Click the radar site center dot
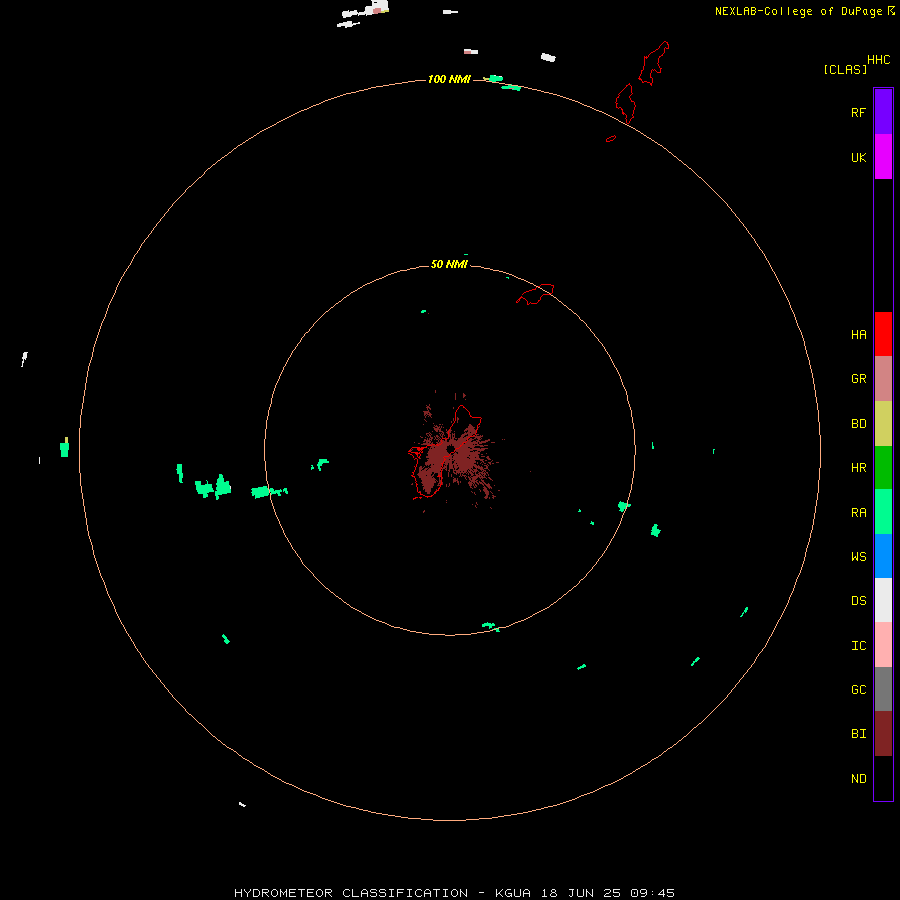This screenshot has width=900, height=900. coord(451,448)
